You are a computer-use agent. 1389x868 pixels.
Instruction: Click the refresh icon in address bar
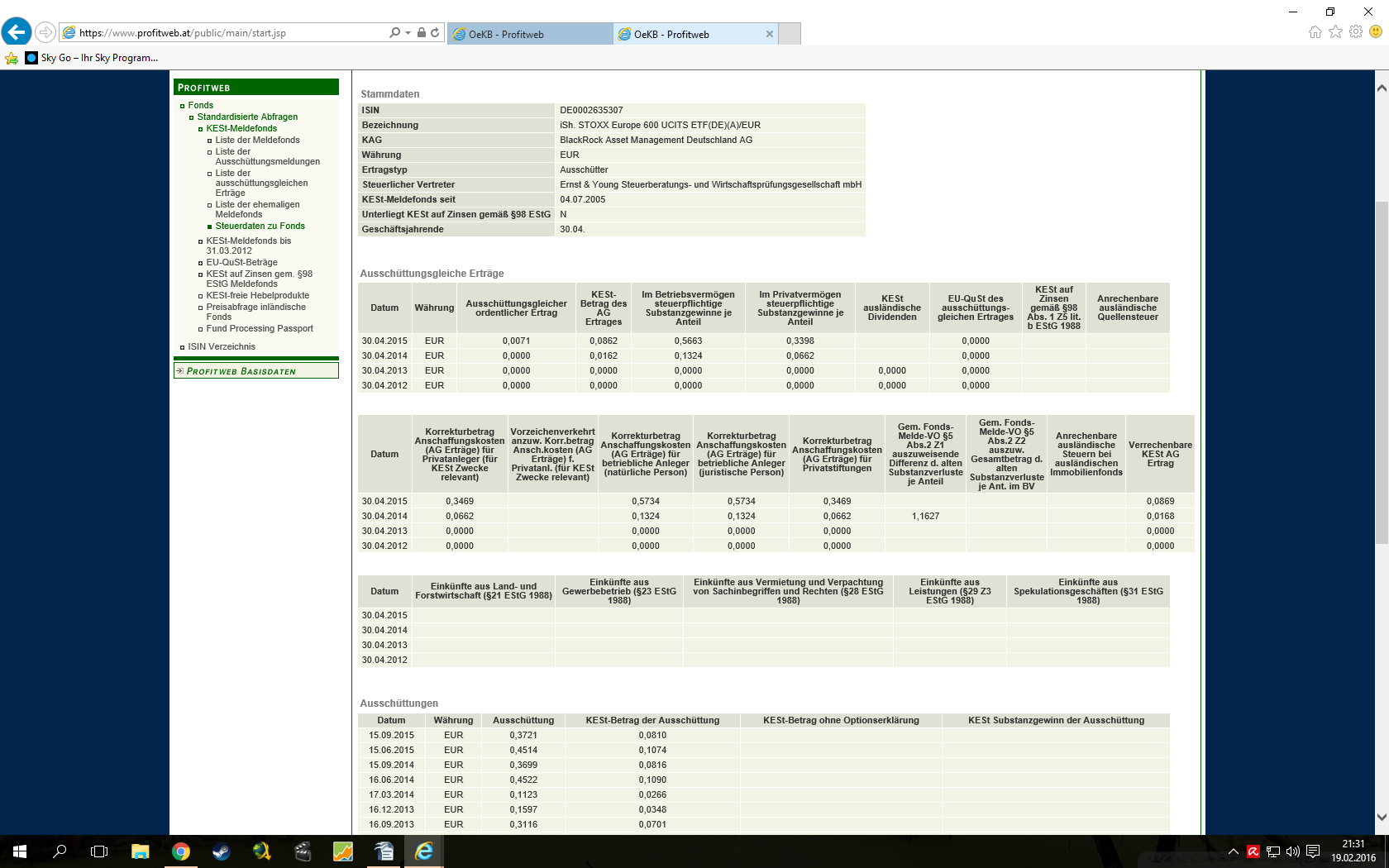435,33
